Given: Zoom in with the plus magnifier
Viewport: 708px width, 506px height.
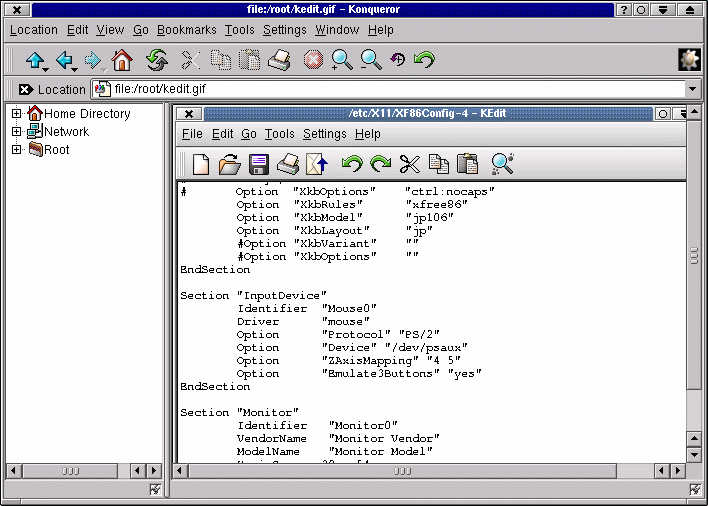Looking at the screenshot, I should pyautogui.click(x=342, y=60).
